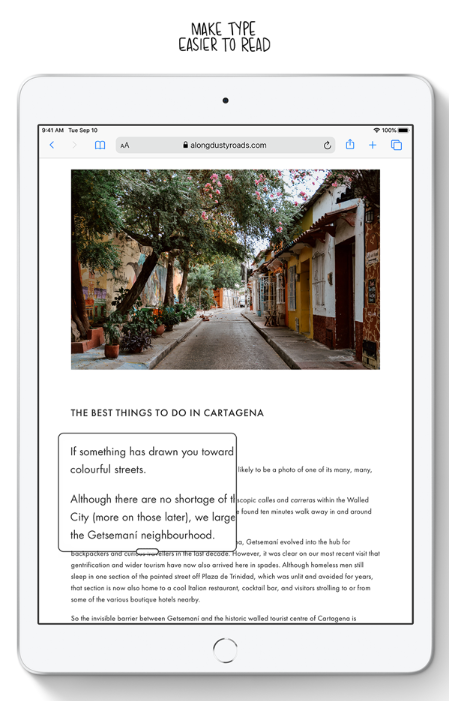Open the Bookmarks book icon
449x701 pixels.
tap(100, 145)
